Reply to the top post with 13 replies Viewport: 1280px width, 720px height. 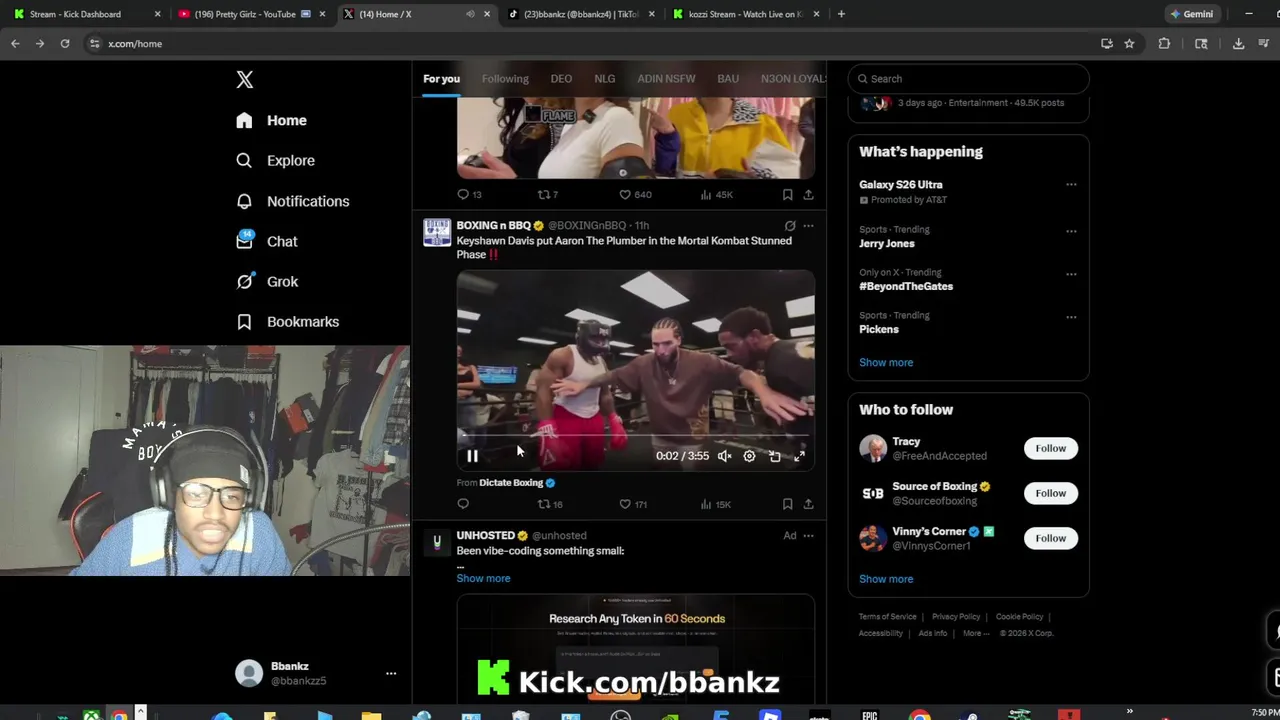(469, 195)
